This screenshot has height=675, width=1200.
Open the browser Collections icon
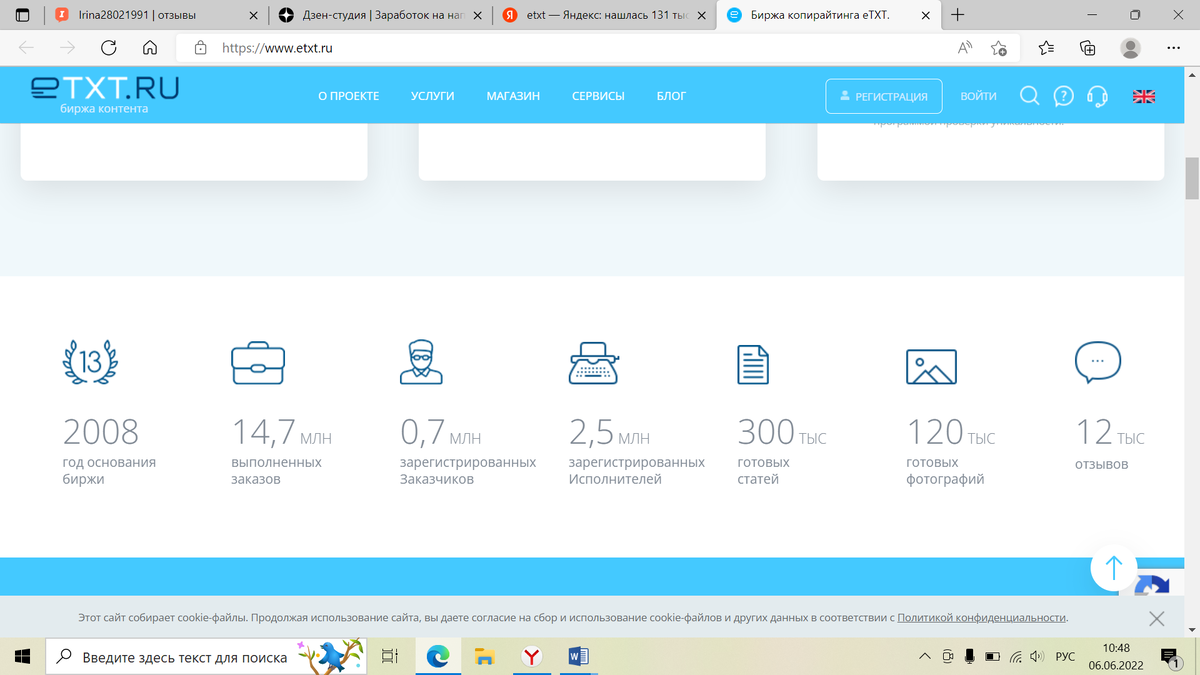[x=1088, y=47]
